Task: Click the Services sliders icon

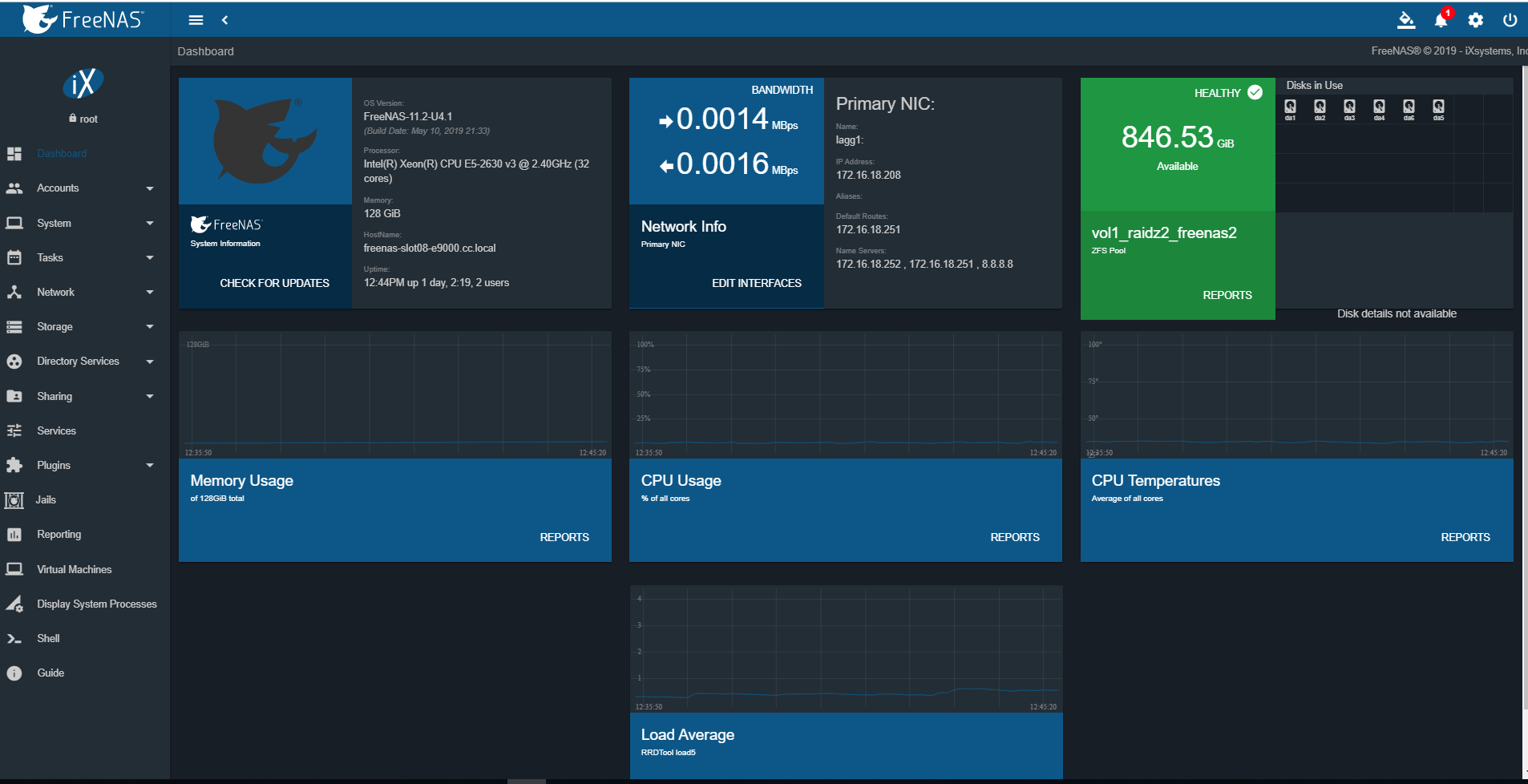Action: tap(14, 430)
